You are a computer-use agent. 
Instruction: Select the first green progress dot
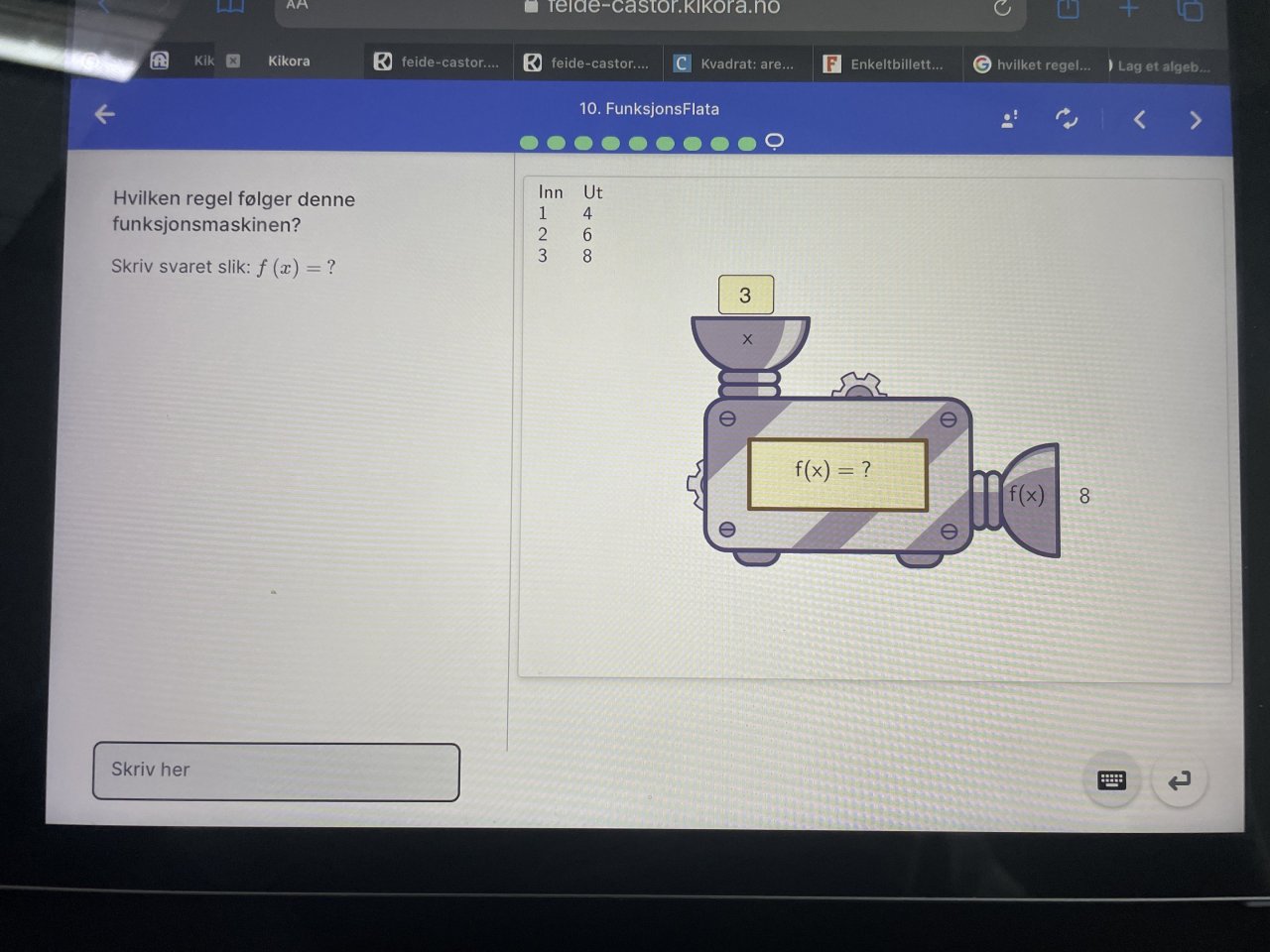529,143
